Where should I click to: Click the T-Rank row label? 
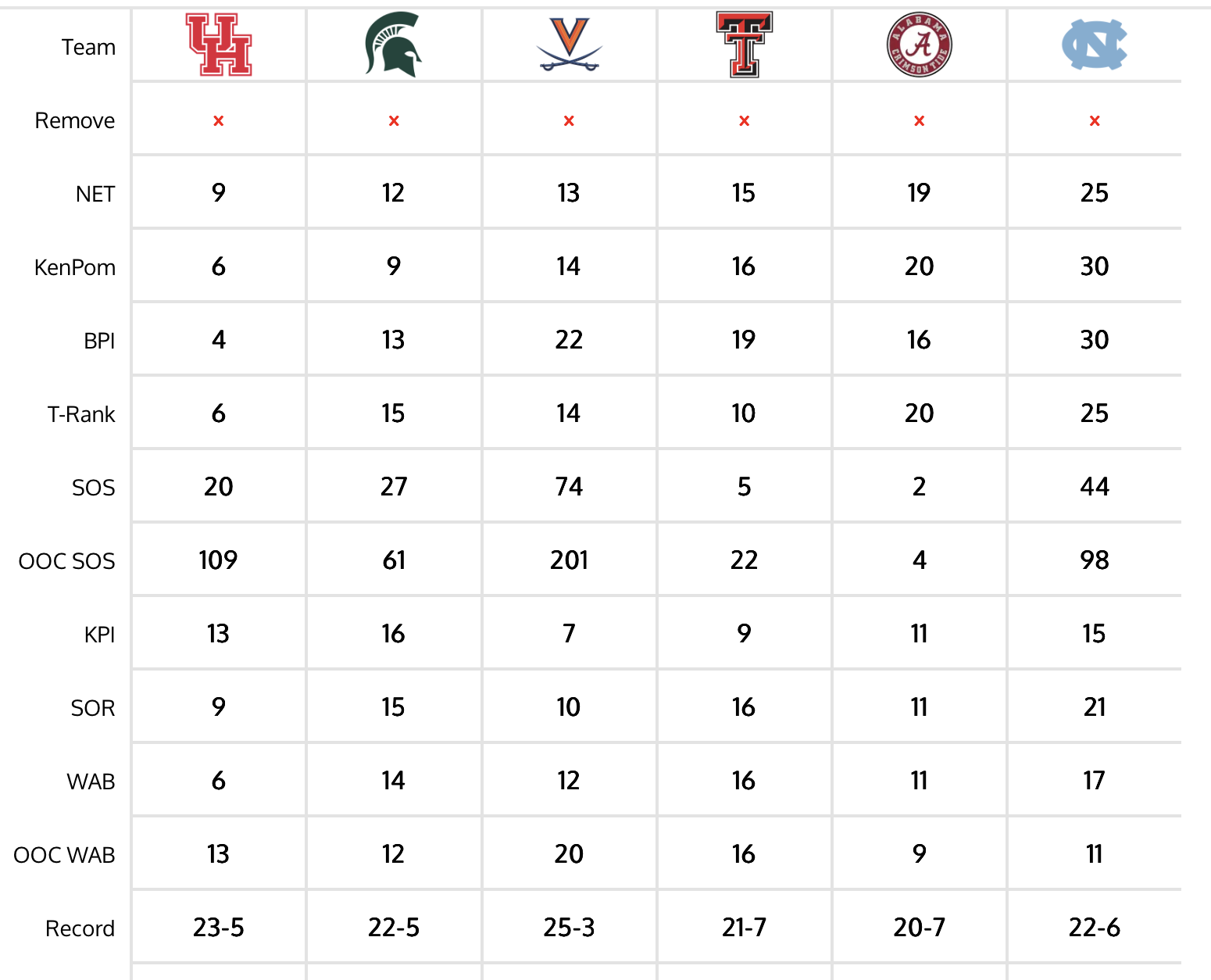(x=81, y=415)
